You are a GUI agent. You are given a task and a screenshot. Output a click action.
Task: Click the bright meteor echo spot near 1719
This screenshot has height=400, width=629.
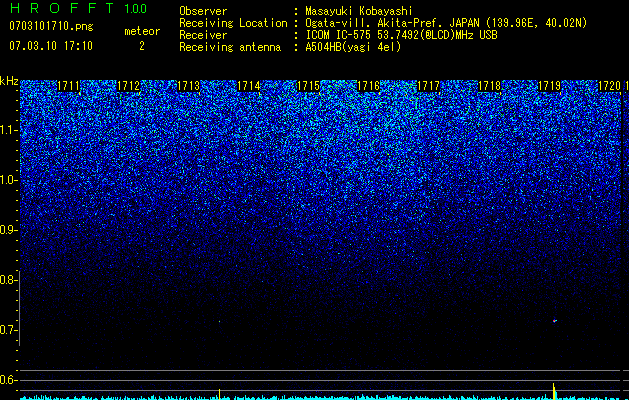555,321
